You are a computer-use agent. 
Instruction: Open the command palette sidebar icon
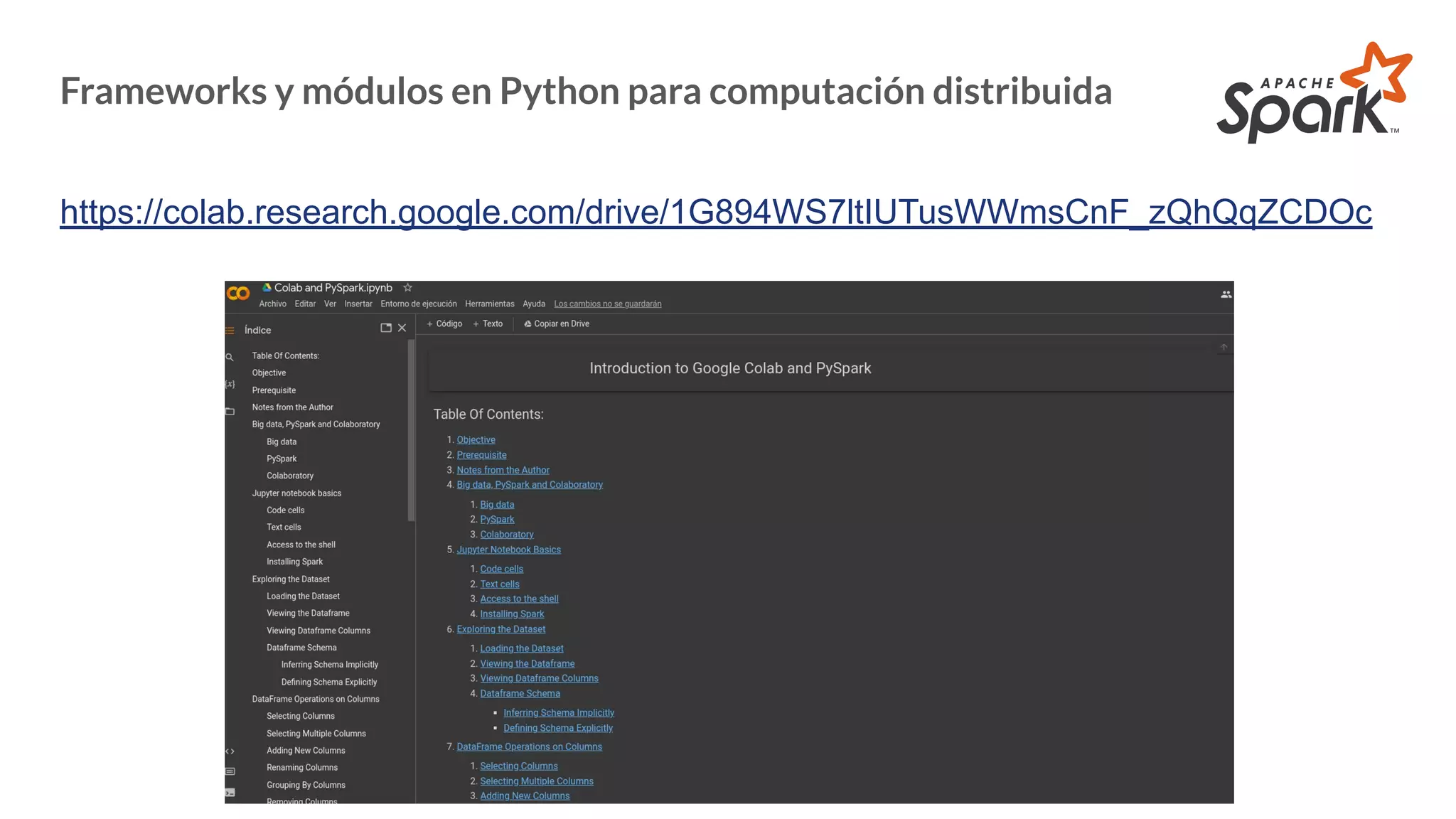[x=230, y=771]
